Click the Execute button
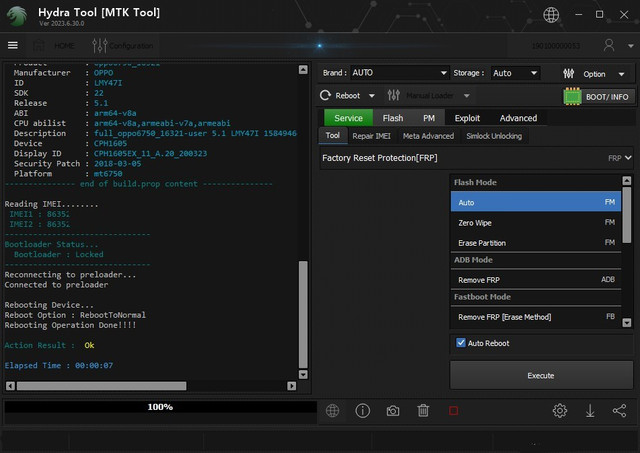 click(540, 375)
